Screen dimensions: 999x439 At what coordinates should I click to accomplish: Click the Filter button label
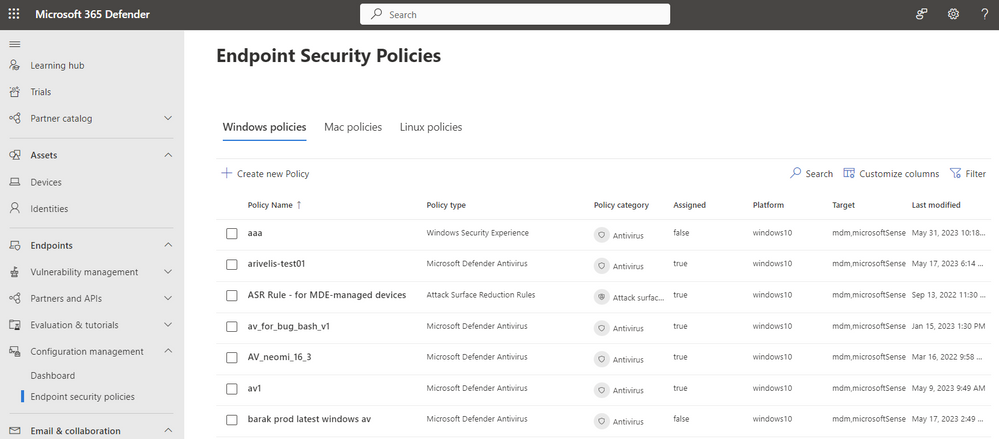pos(975,173)
